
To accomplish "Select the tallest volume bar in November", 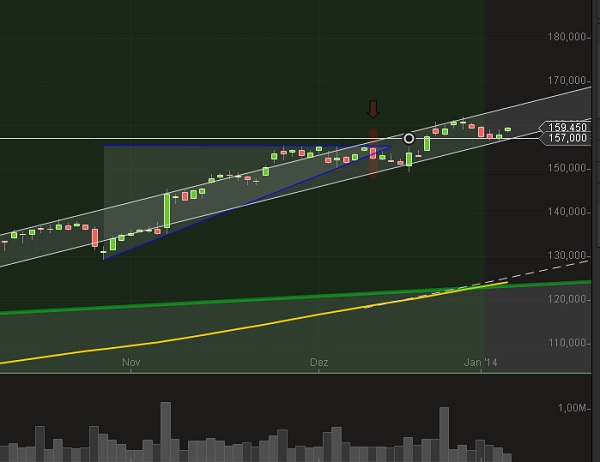I will point(165,431).
